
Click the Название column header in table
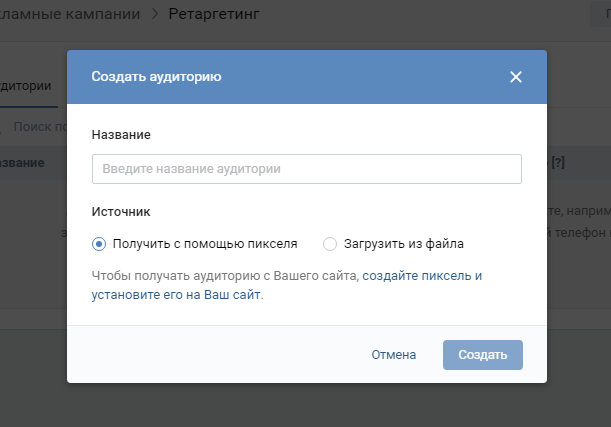pos(22,162)
